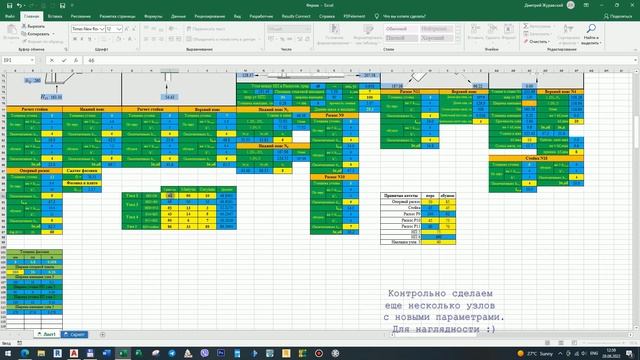Switch to the Разработчик ribbon tab
This screenshot has height=360, width=640.
click(x=261, y=16)
